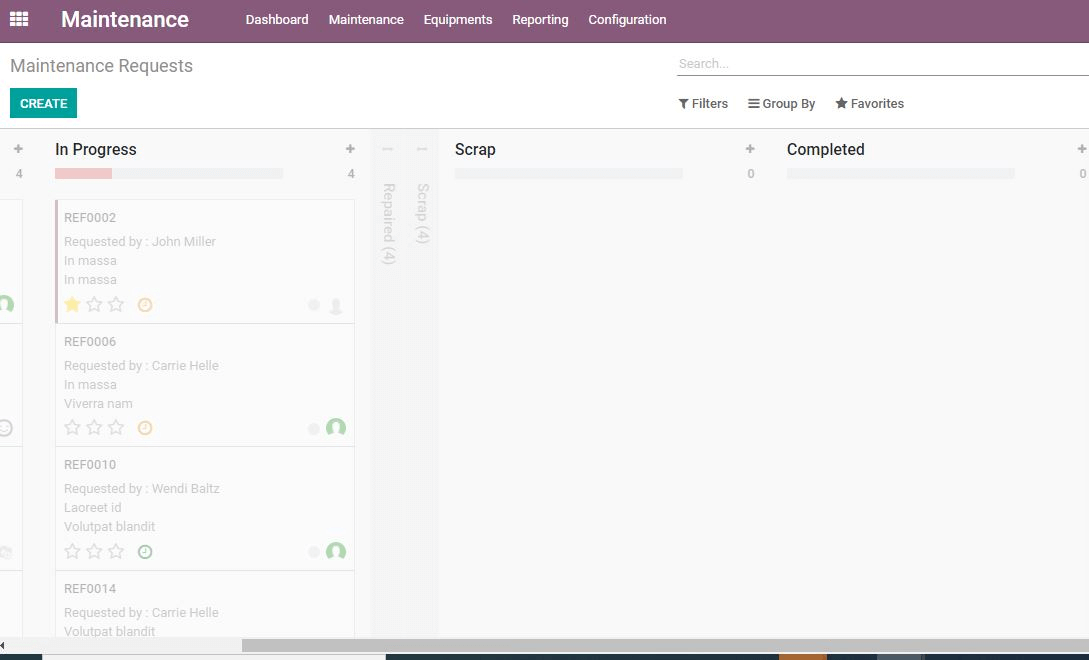Click the green user avatar on REF0006
This screenshot has height=660, width=1089.
tap(335, 427)
